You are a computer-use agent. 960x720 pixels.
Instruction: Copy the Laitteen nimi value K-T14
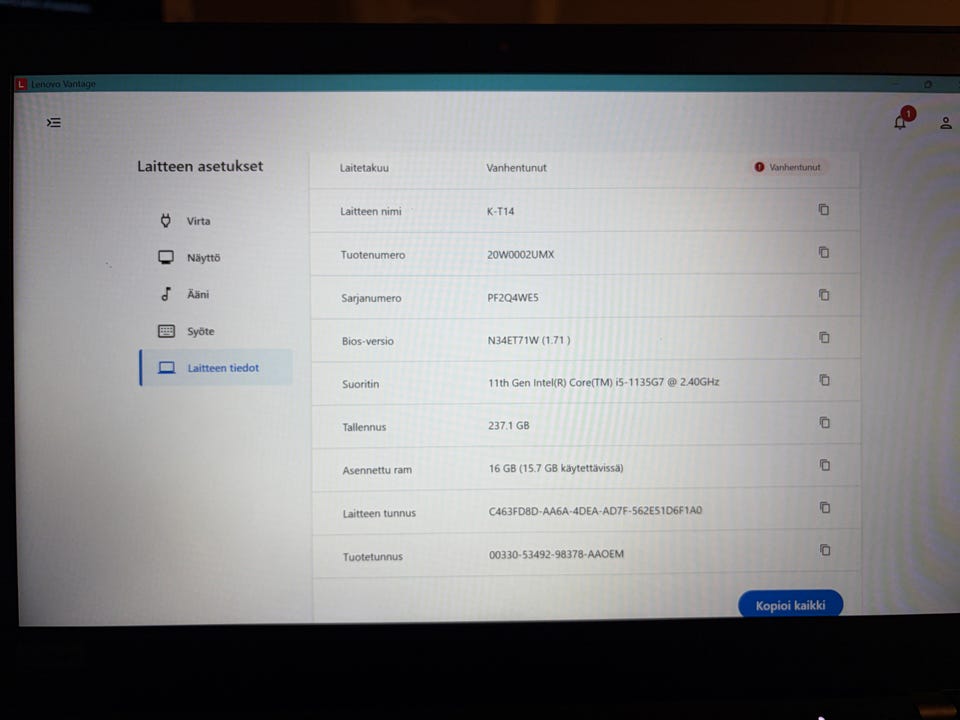(823, 209)
